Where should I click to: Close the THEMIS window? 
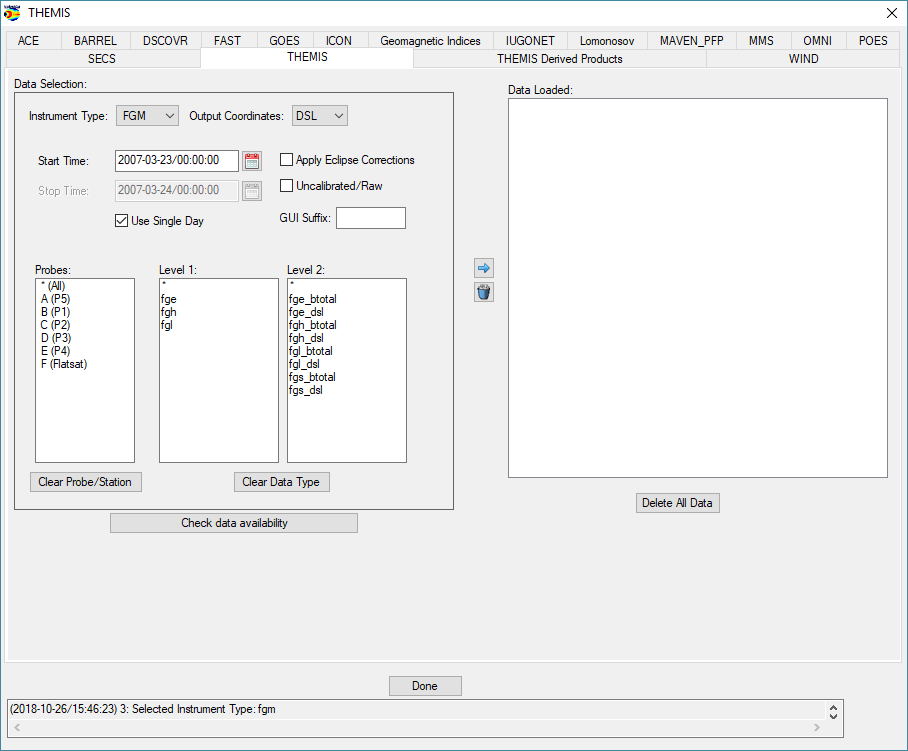click(x=892, y=12)
